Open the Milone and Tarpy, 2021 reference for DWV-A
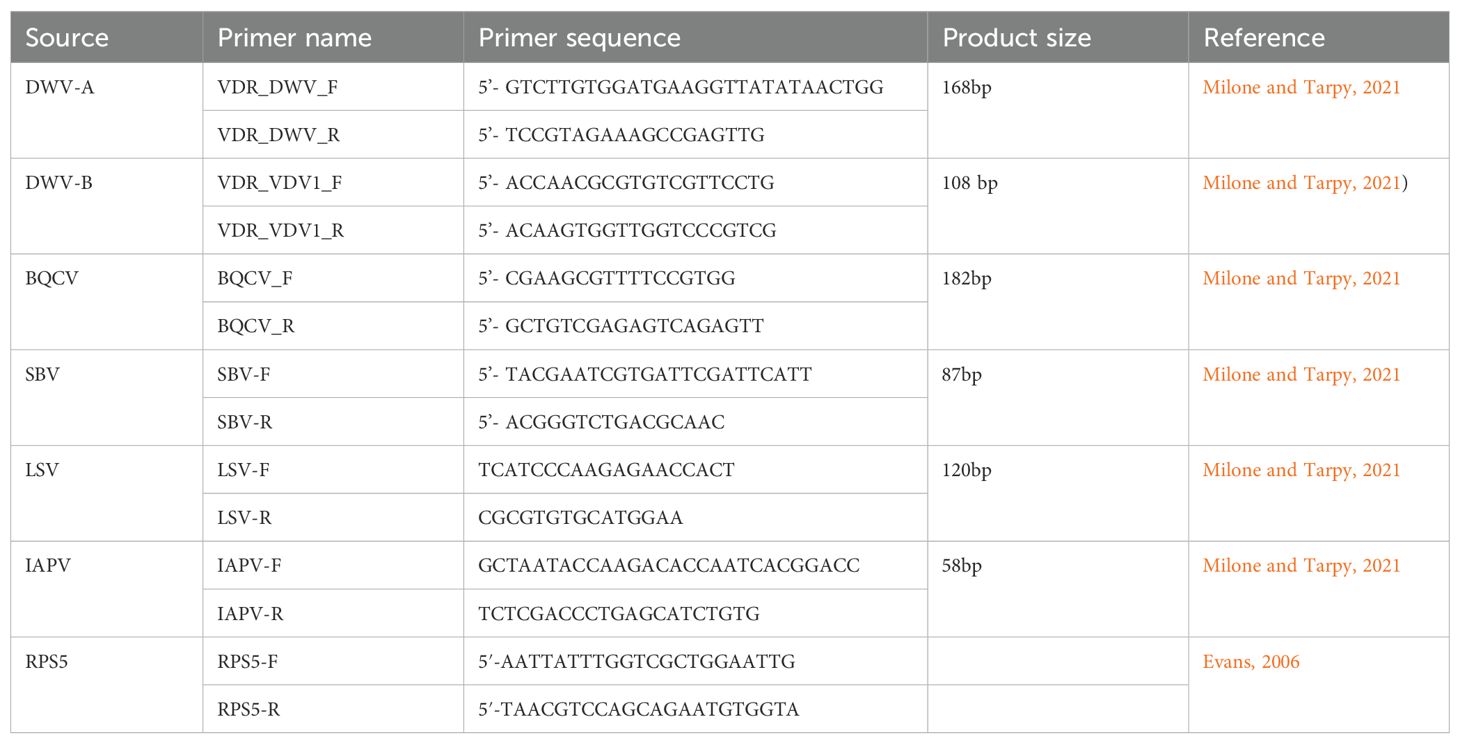 (x=1301, y=87)
